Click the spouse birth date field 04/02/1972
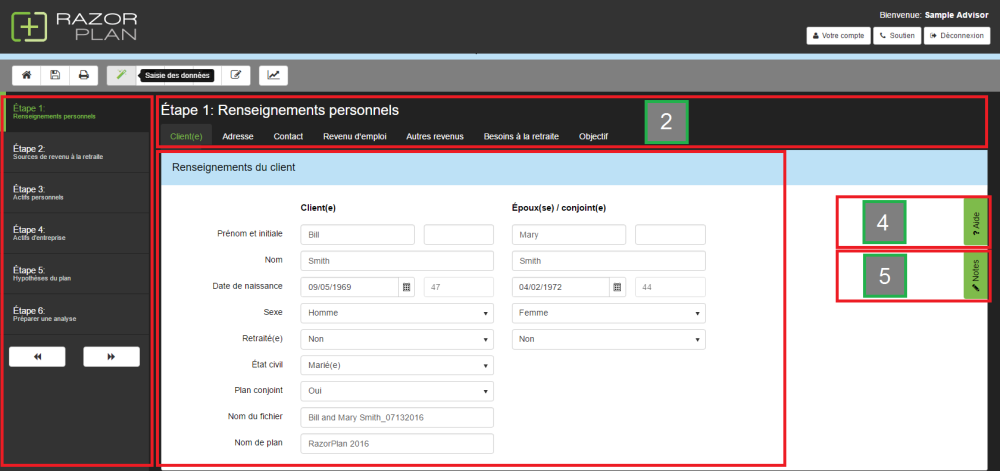Viewport: 1000px width, 471px height. (561, 287)
